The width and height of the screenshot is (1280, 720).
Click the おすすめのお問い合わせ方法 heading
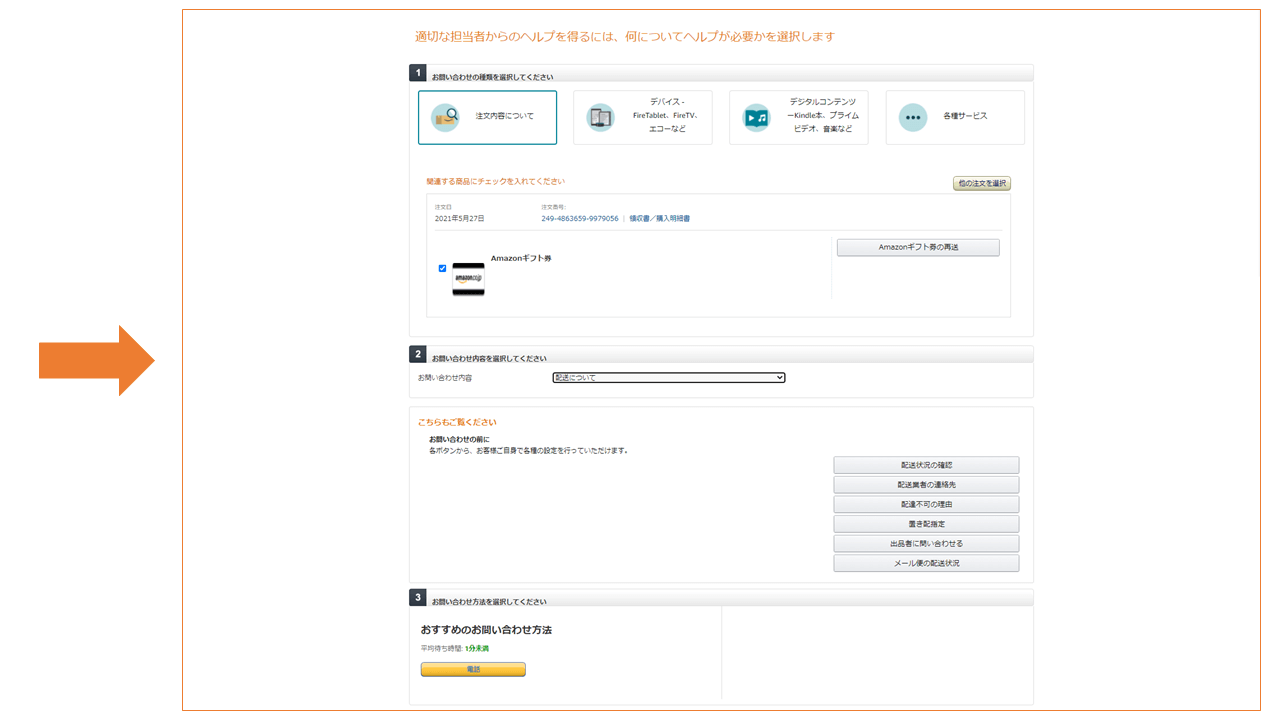coord(486,630)
